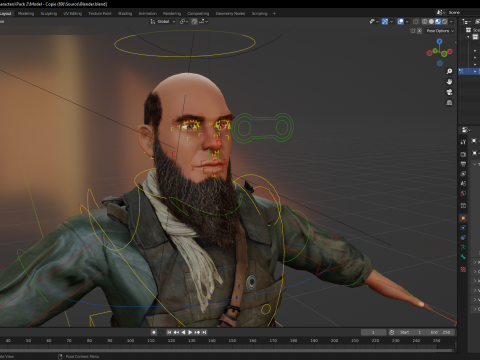
Task: Click the Scene name field
Action: click(464, 12)
